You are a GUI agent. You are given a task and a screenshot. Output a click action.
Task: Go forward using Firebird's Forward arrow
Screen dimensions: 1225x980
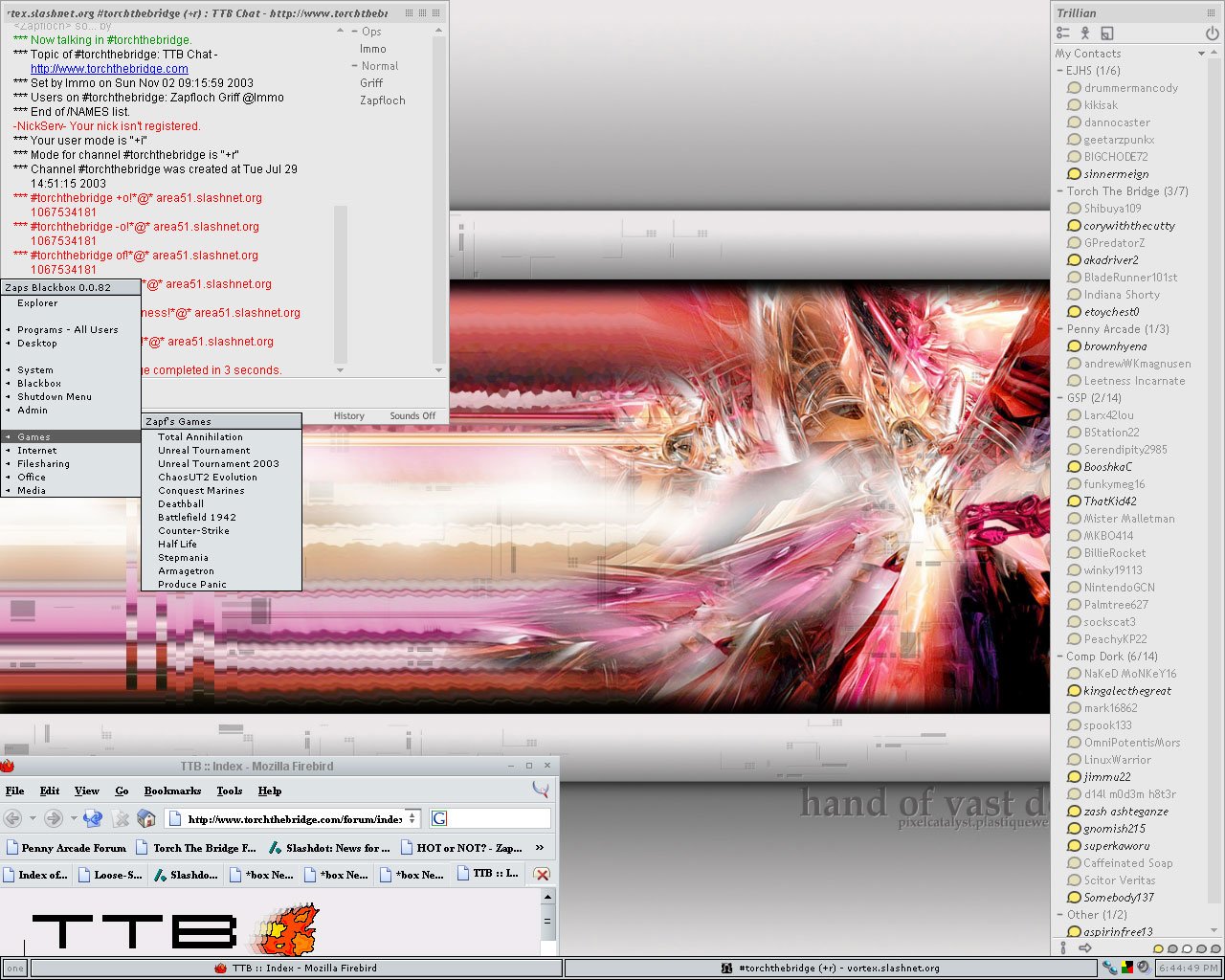click(54, 818)
